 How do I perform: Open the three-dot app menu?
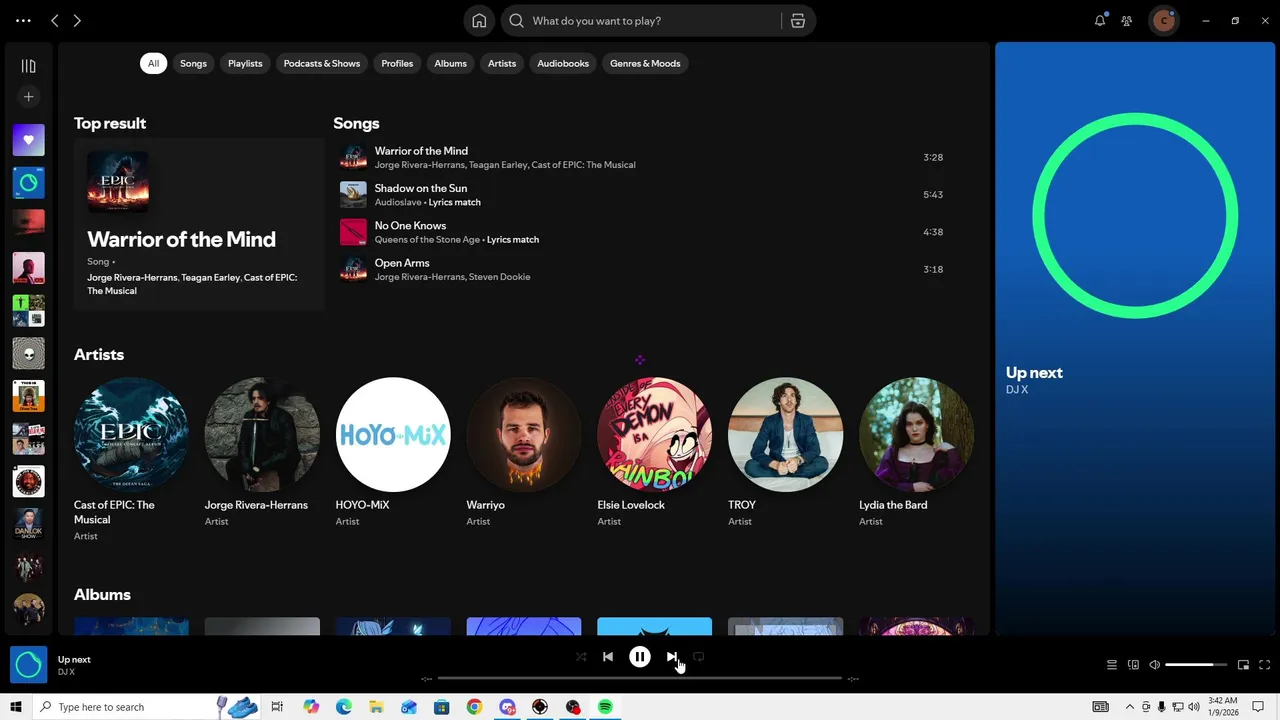23,21
